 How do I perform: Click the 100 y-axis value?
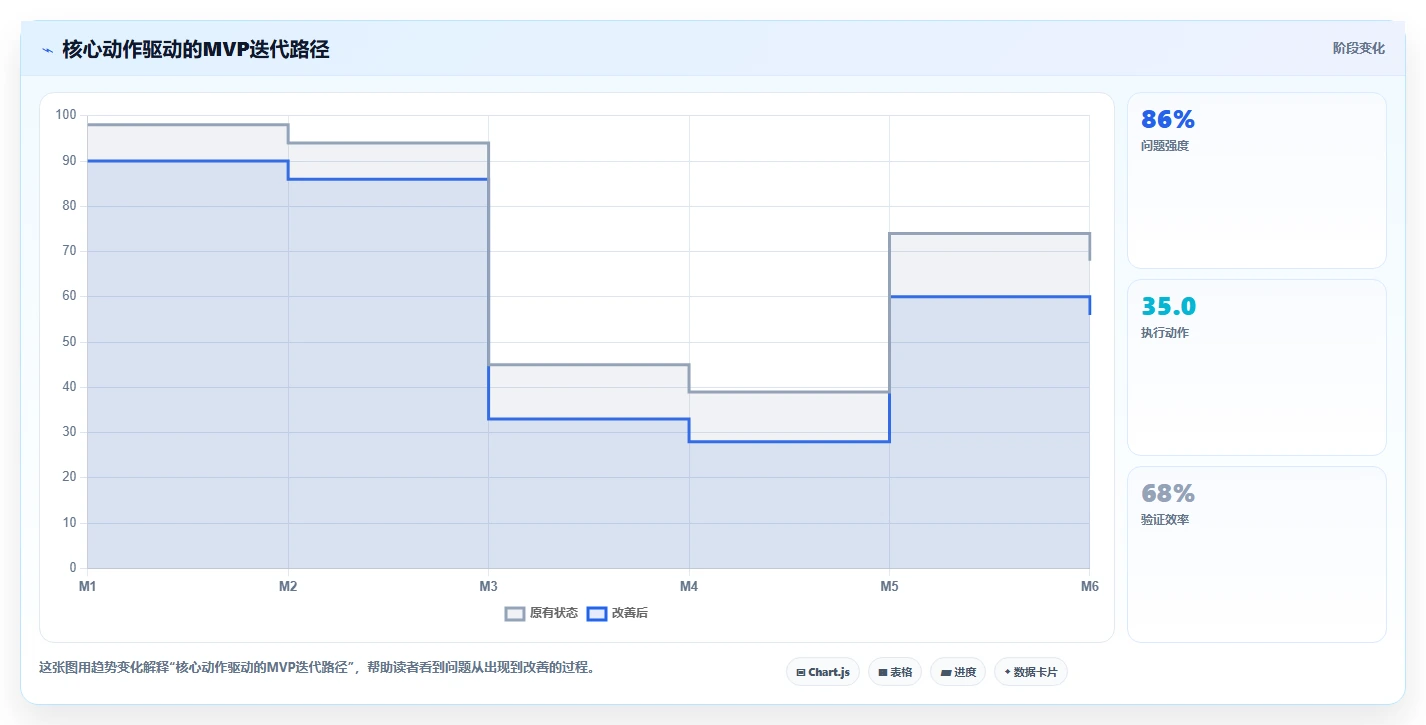tap(66, 115)
